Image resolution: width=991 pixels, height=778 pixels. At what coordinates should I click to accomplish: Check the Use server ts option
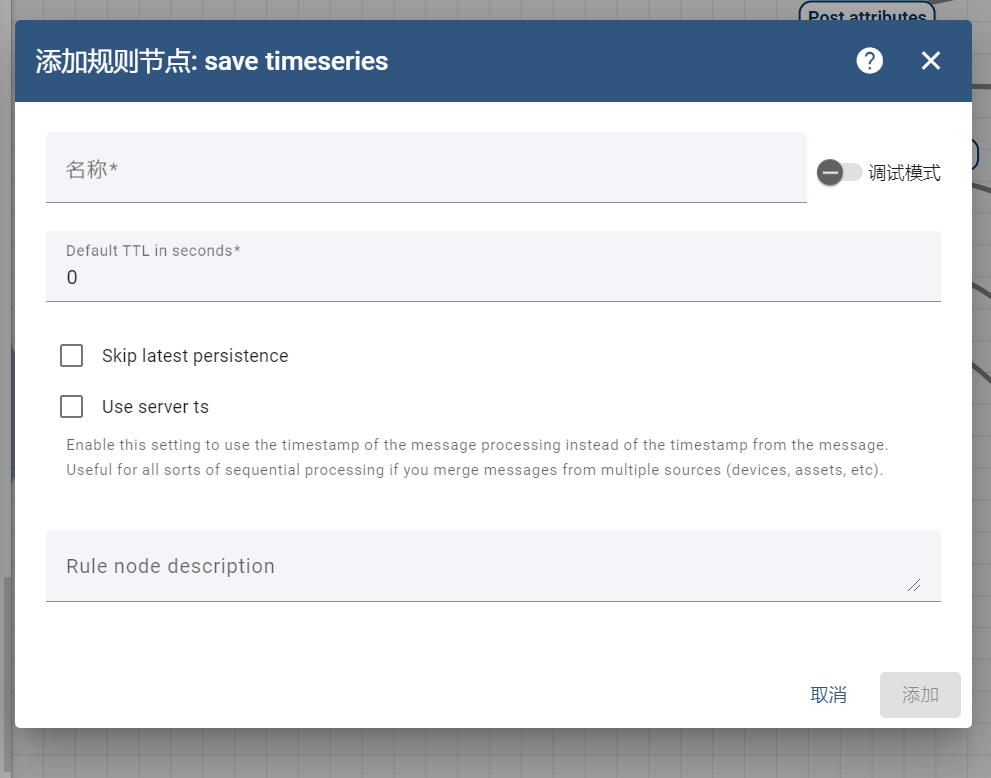tap(71, 407)
